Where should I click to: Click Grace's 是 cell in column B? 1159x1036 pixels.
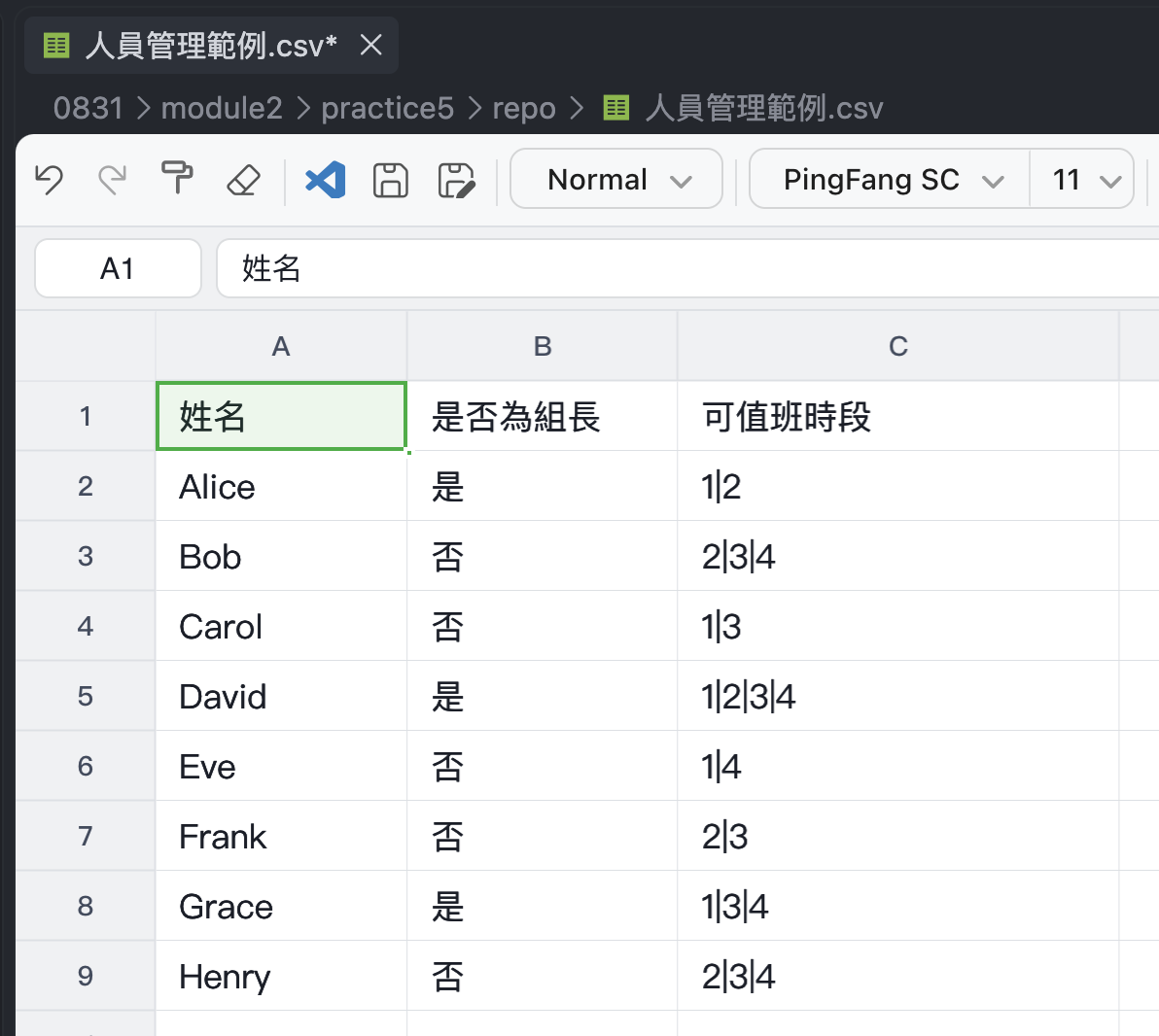pyautogui.click(x=542, y=906)
